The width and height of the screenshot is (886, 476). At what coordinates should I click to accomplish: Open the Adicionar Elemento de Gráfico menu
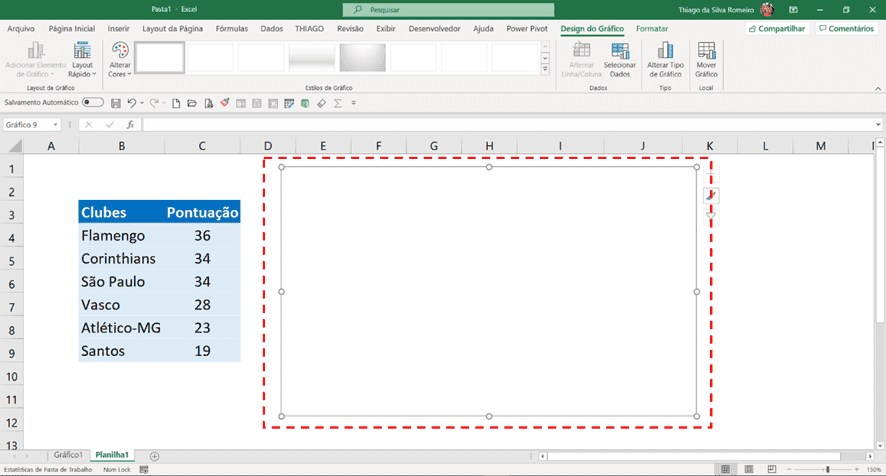coord(36,59)
